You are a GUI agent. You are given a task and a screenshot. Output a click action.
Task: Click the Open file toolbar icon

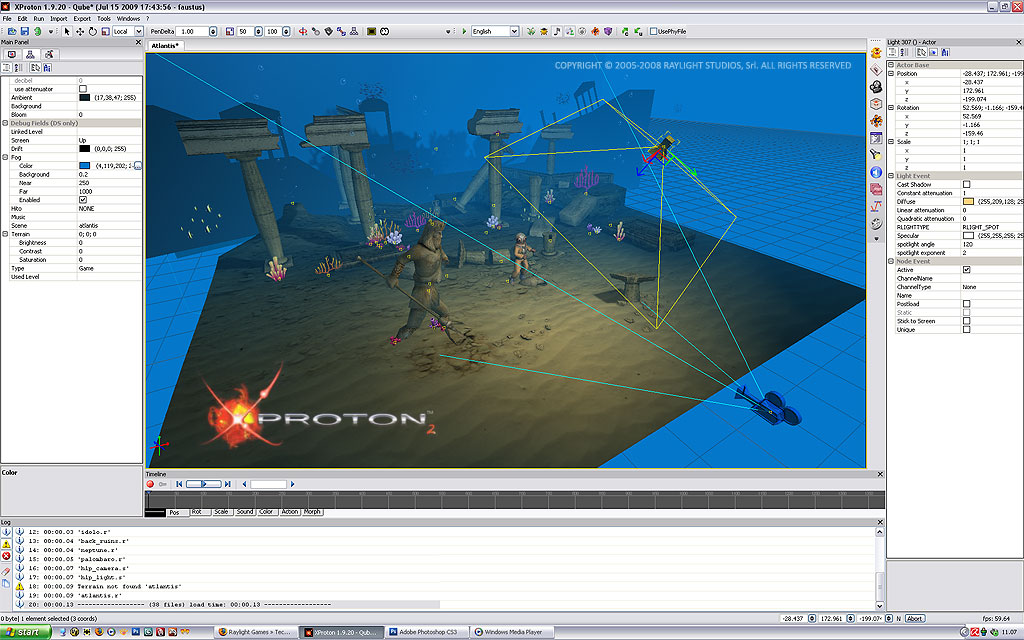click(x=12, y=31)
